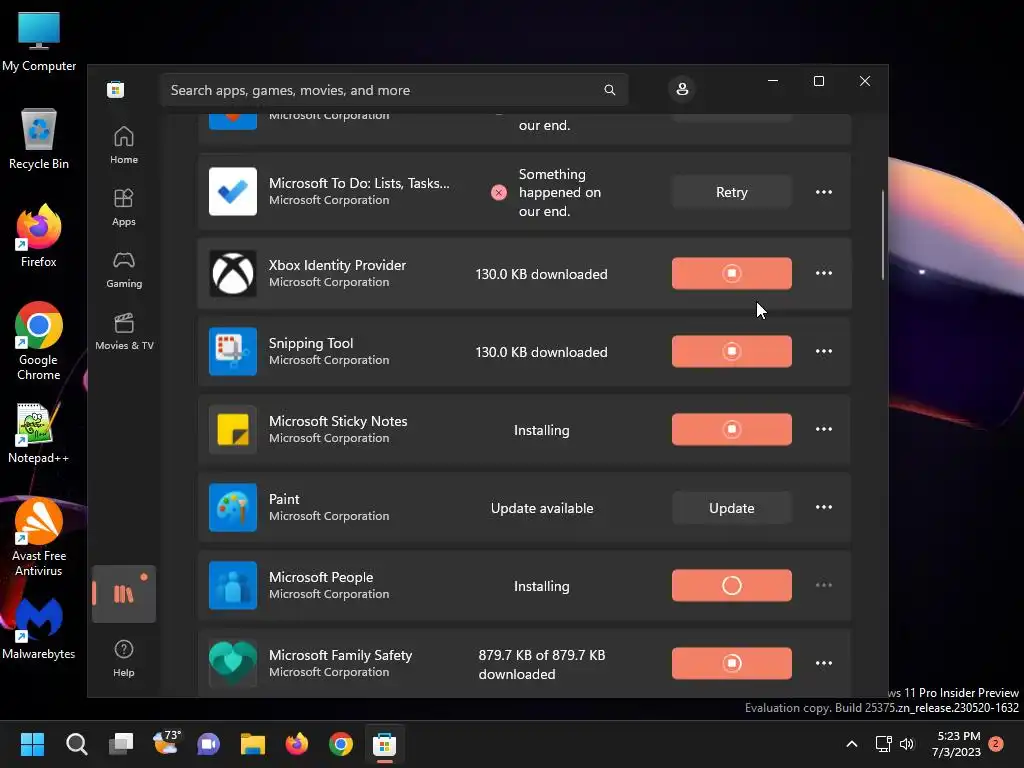Update the Paint app

click(731, 507)
